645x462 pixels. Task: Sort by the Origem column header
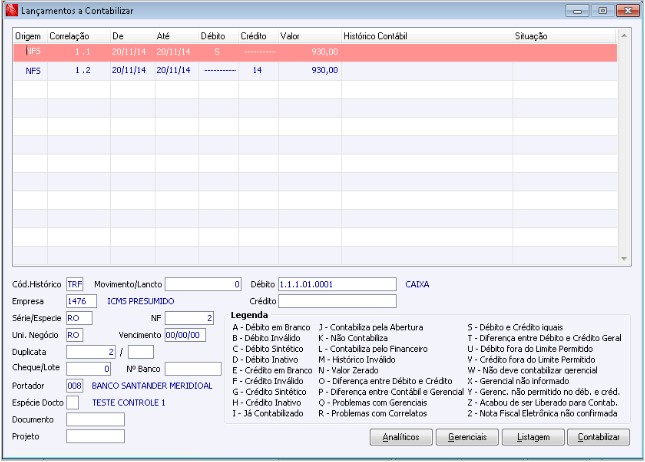click(x=27, y=35)
